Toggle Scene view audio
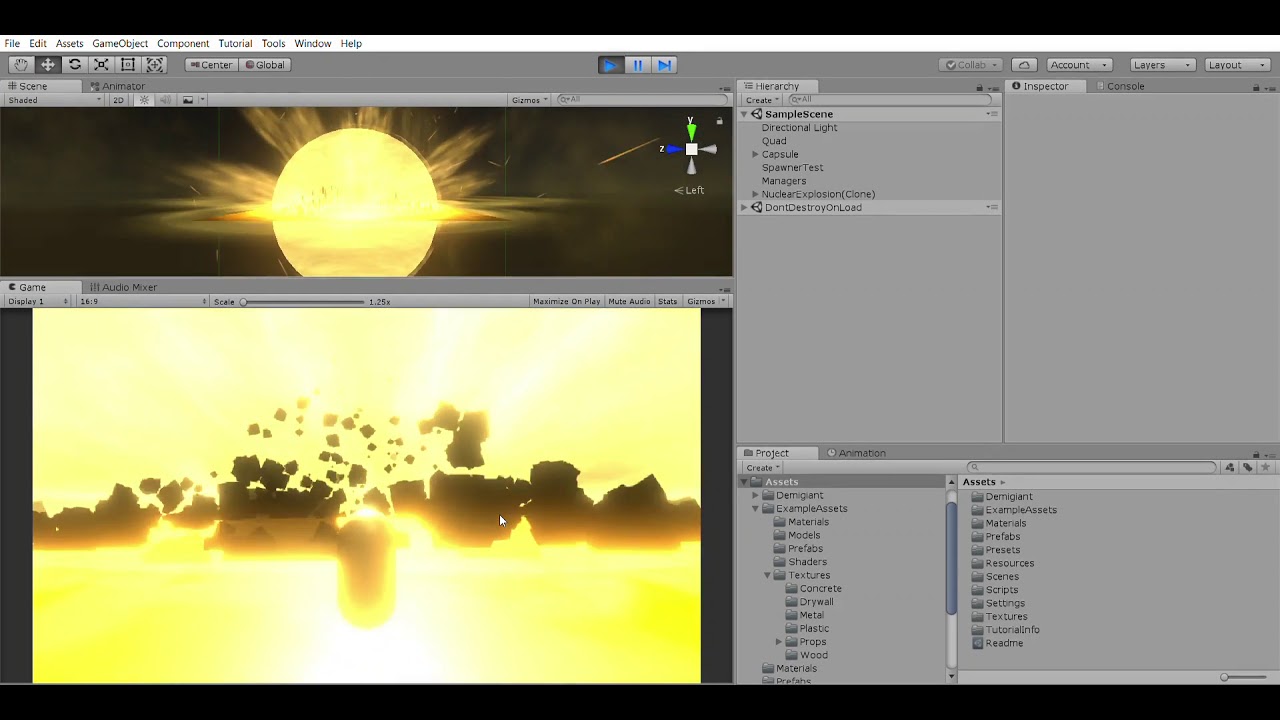This screenshot has height=720, width=1280. [x=165, y=100]
